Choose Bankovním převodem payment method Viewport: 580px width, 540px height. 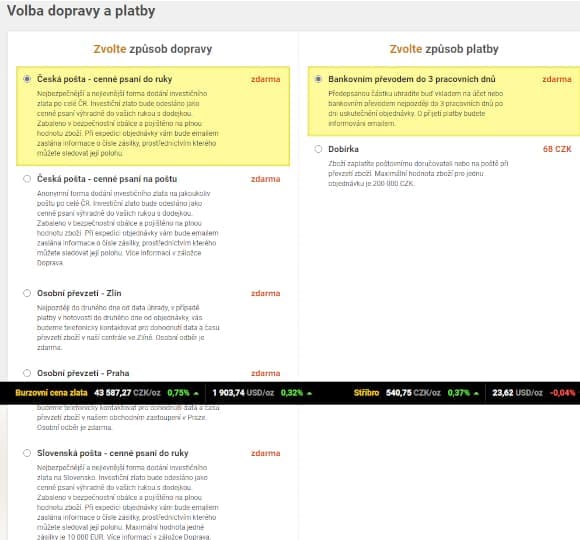pos(318,79)
